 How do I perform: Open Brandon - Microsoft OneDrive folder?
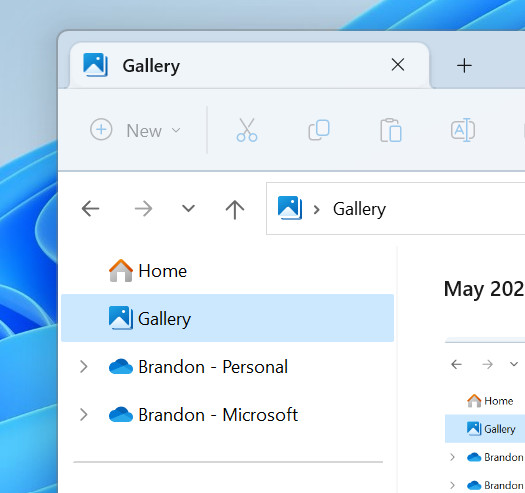coord(203,415)
